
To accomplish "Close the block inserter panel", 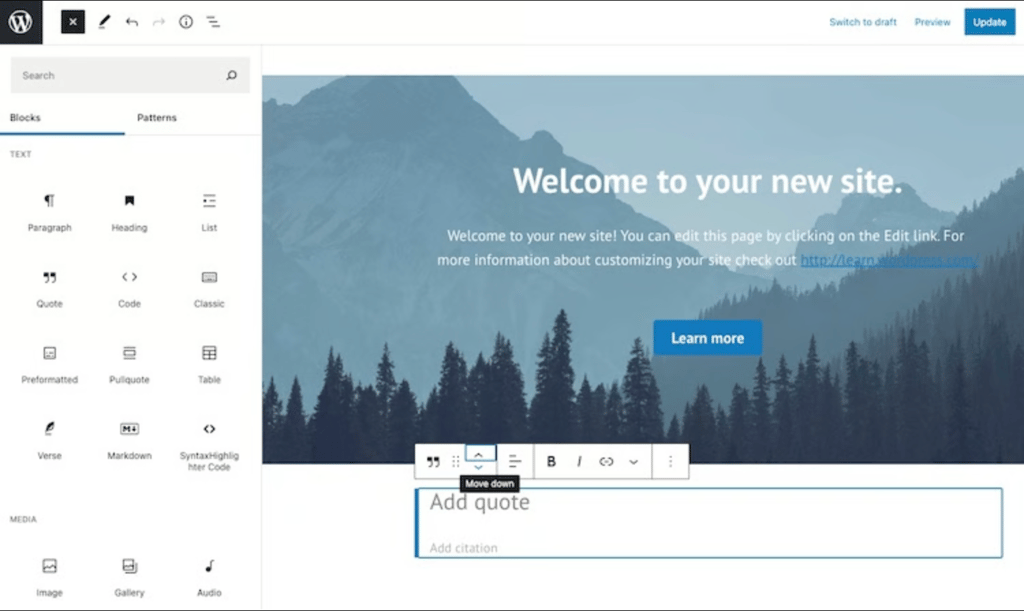I will pyautogui.click(x=72, y=22).
